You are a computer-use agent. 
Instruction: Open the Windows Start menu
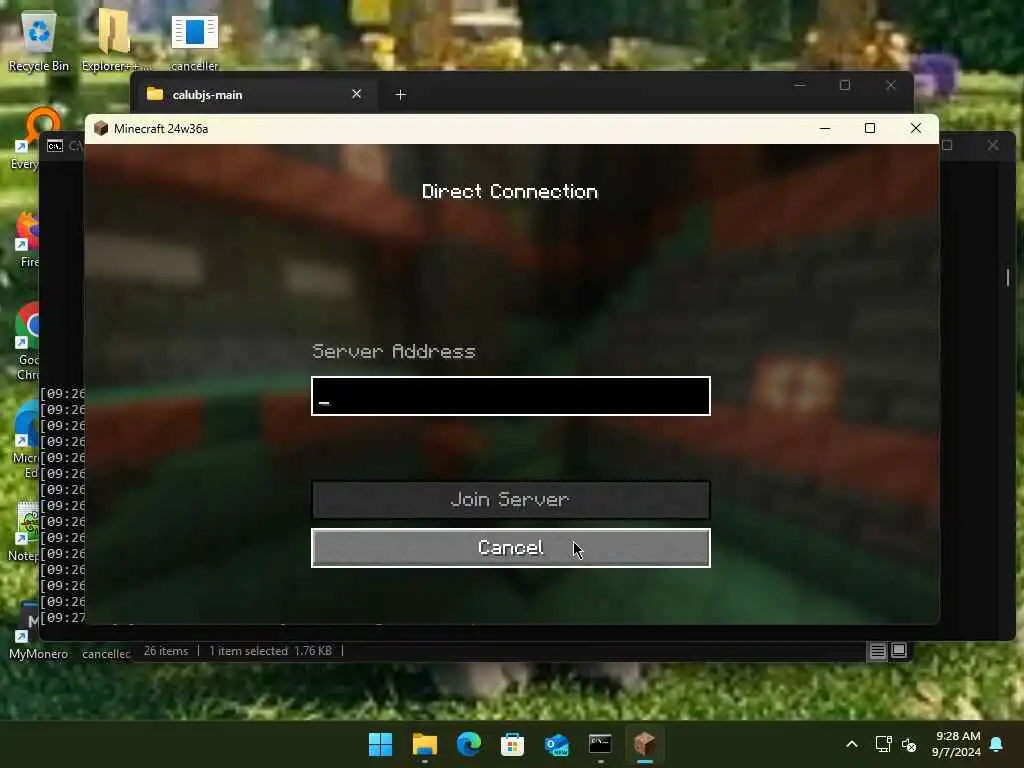pyautogui.click(x=380, y=744)
